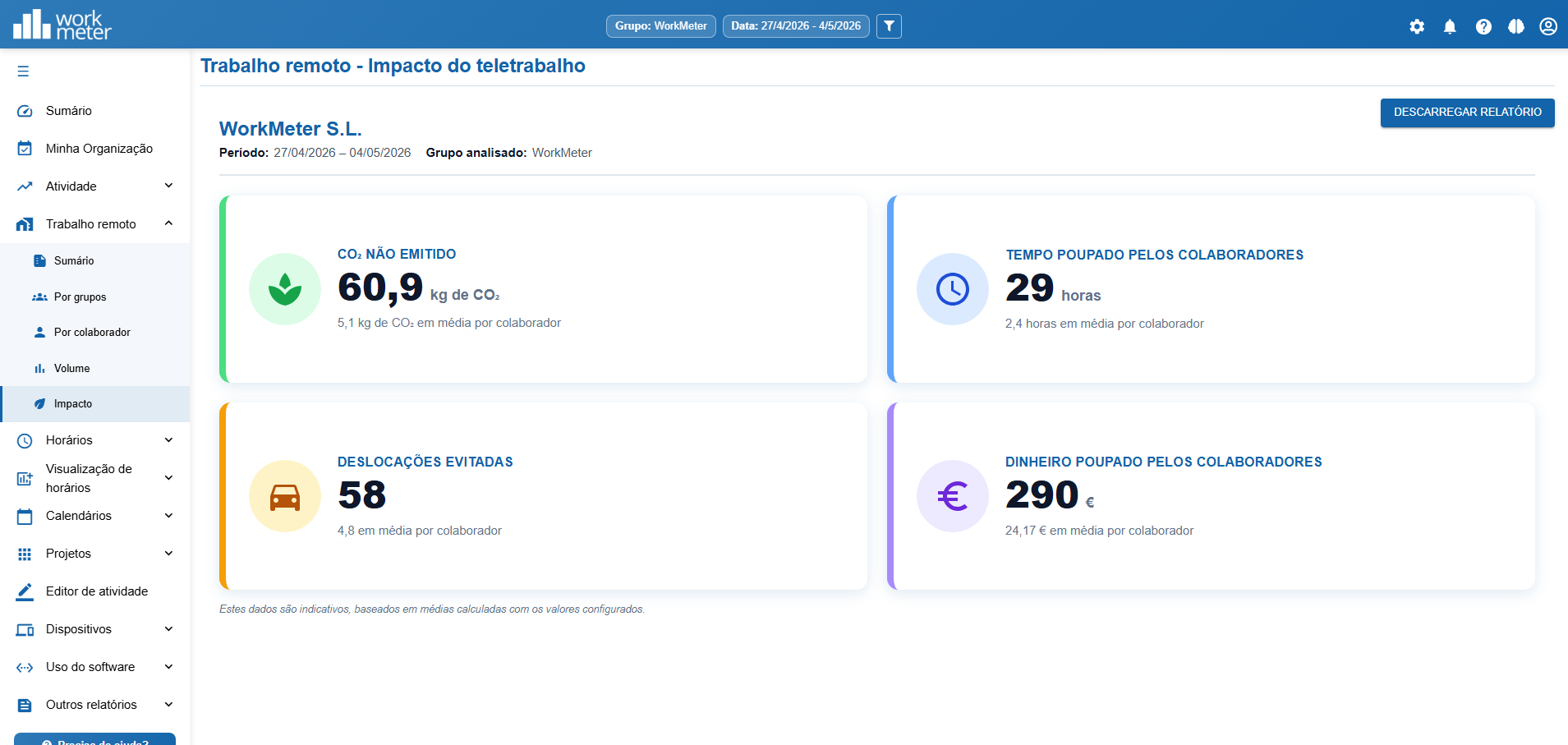Click the period text 27/04/2026 – 04/05/2026
The image size is (1568, 745).
pyautogui.click(x=343, y=153)
